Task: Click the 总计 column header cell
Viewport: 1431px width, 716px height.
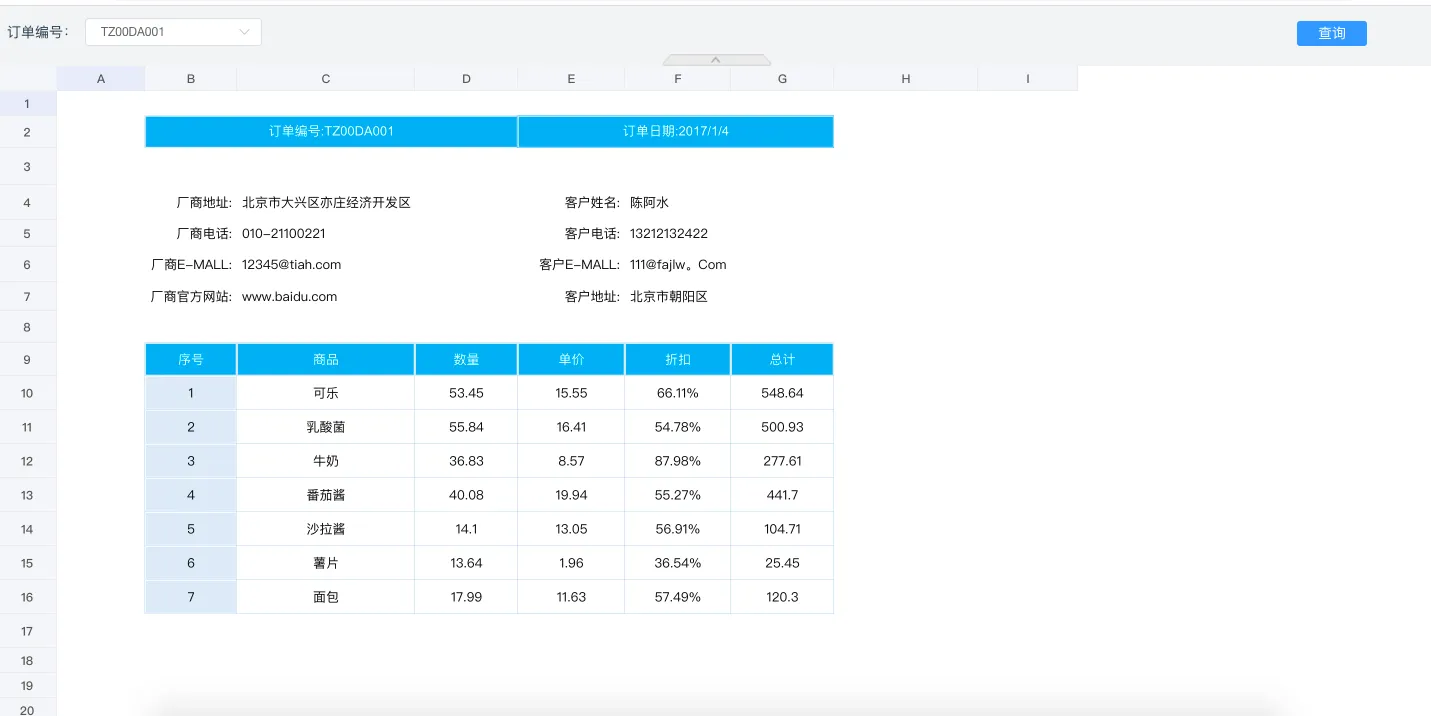Action: (782, 360)
